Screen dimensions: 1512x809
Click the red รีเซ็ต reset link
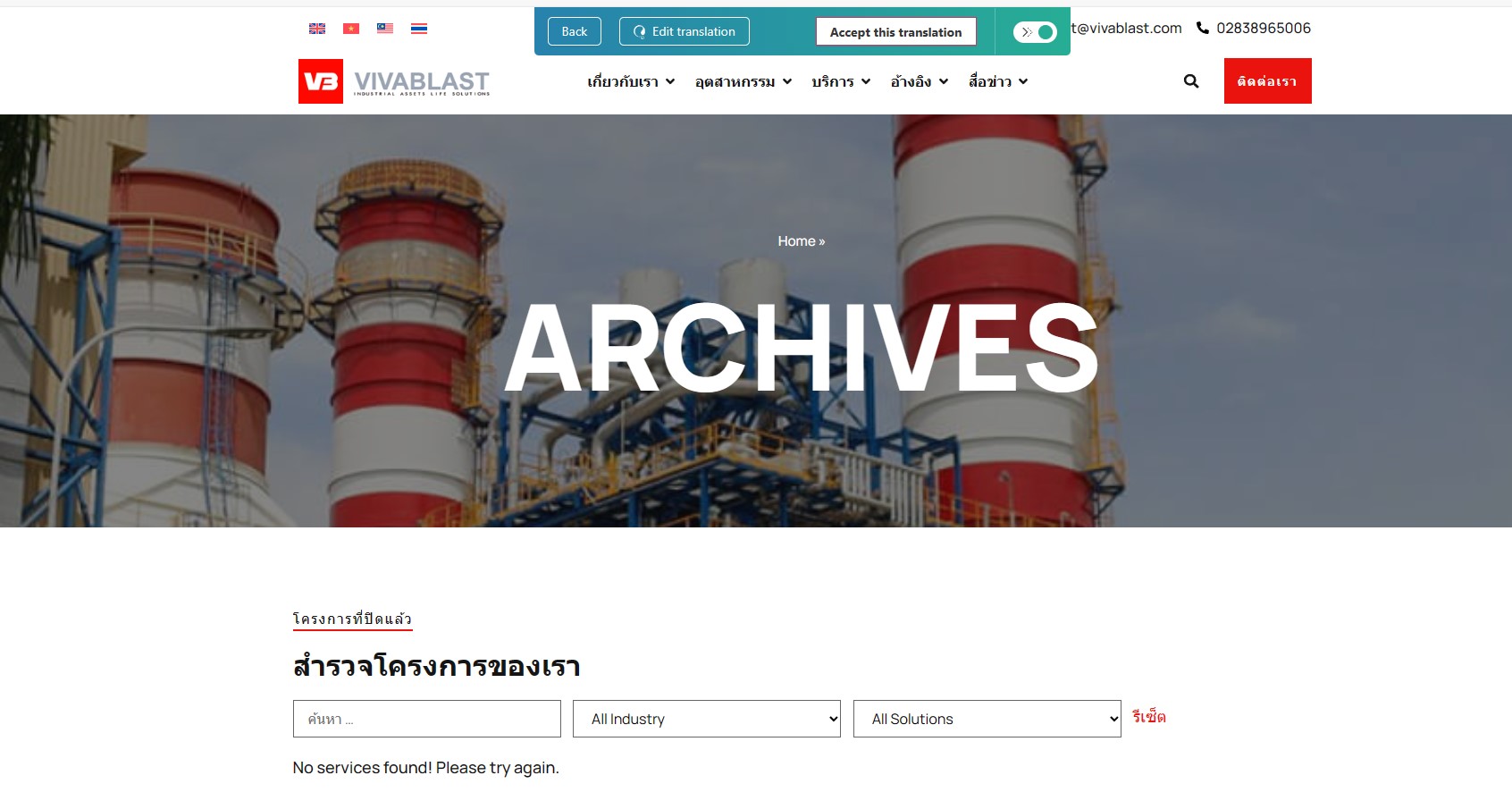click(1149, 717)
